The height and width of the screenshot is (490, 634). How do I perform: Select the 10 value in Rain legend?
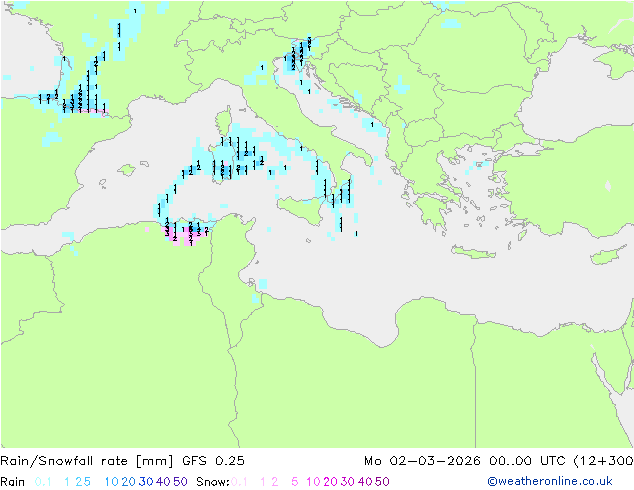(x=112, y=482)
